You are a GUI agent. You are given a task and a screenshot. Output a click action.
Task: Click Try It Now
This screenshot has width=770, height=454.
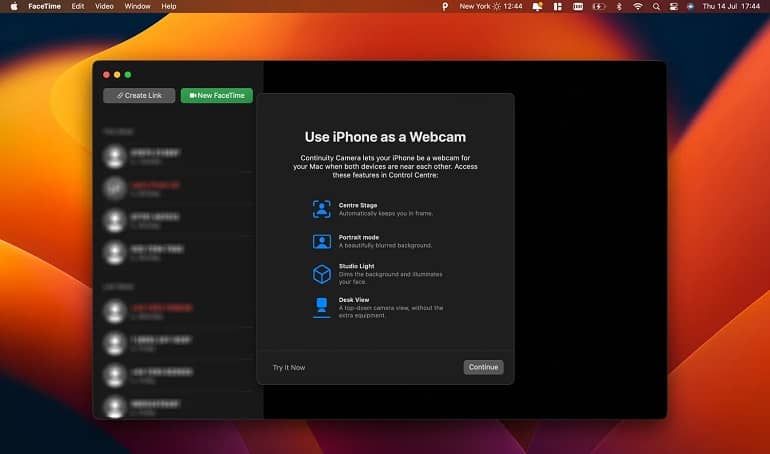[x=289, y=368]
